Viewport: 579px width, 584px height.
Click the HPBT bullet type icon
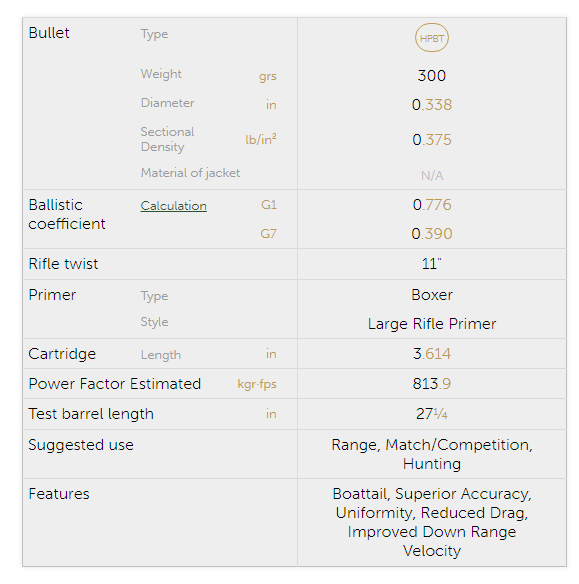coord(432,38)
